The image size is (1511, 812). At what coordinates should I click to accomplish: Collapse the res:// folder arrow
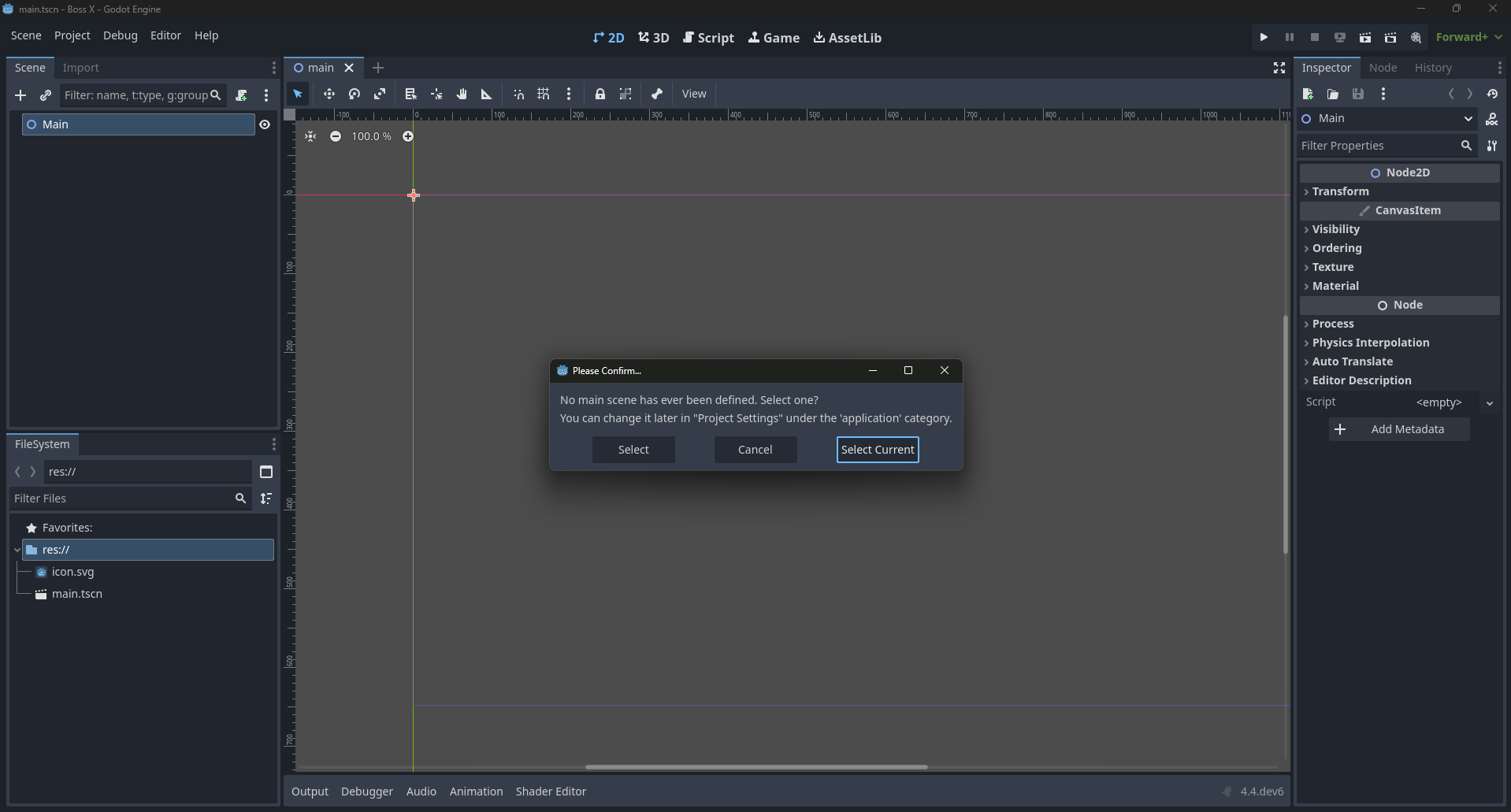[17, 550]
